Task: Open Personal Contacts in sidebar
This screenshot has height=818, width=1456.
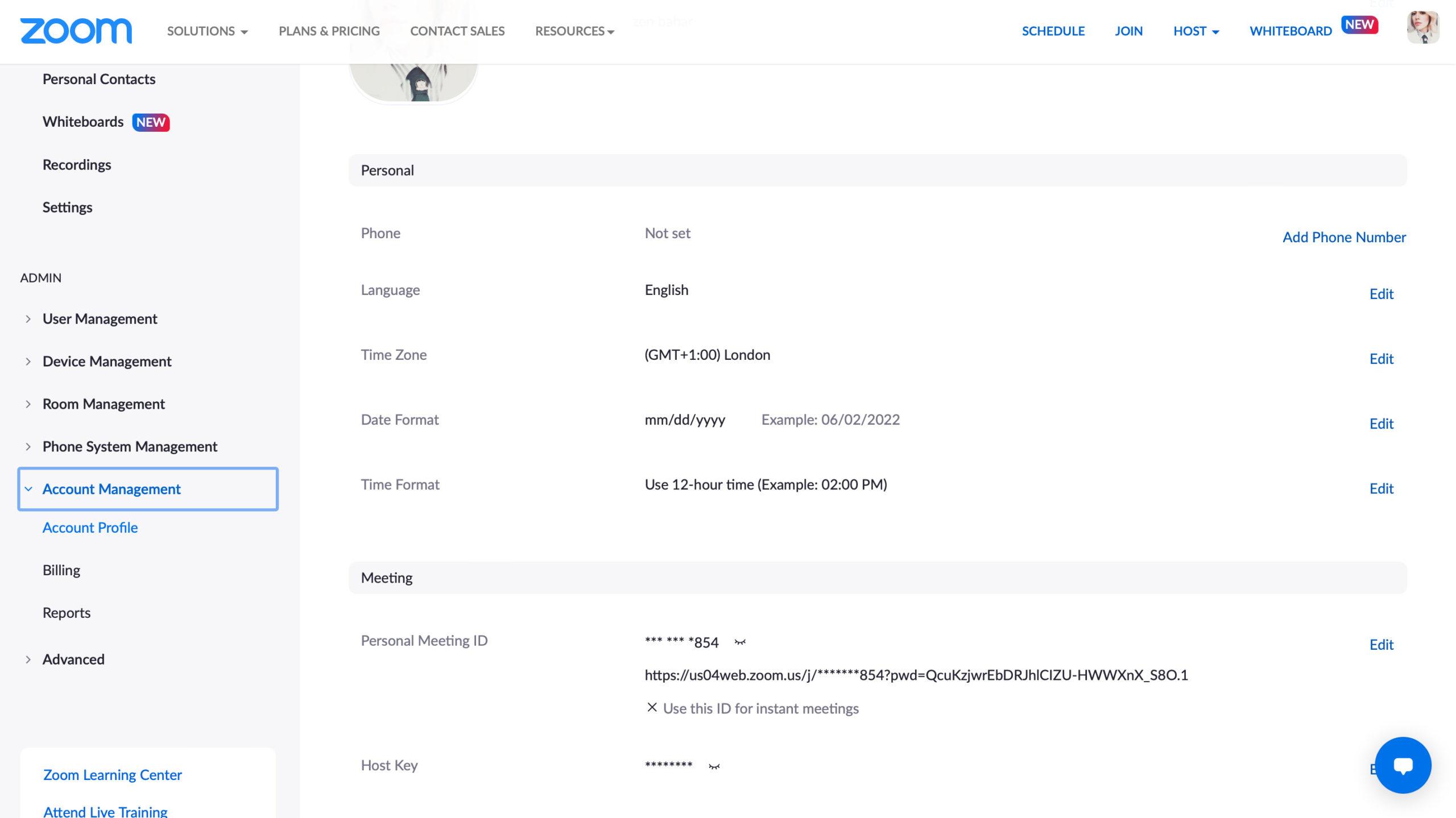Action: pos(99,79)
